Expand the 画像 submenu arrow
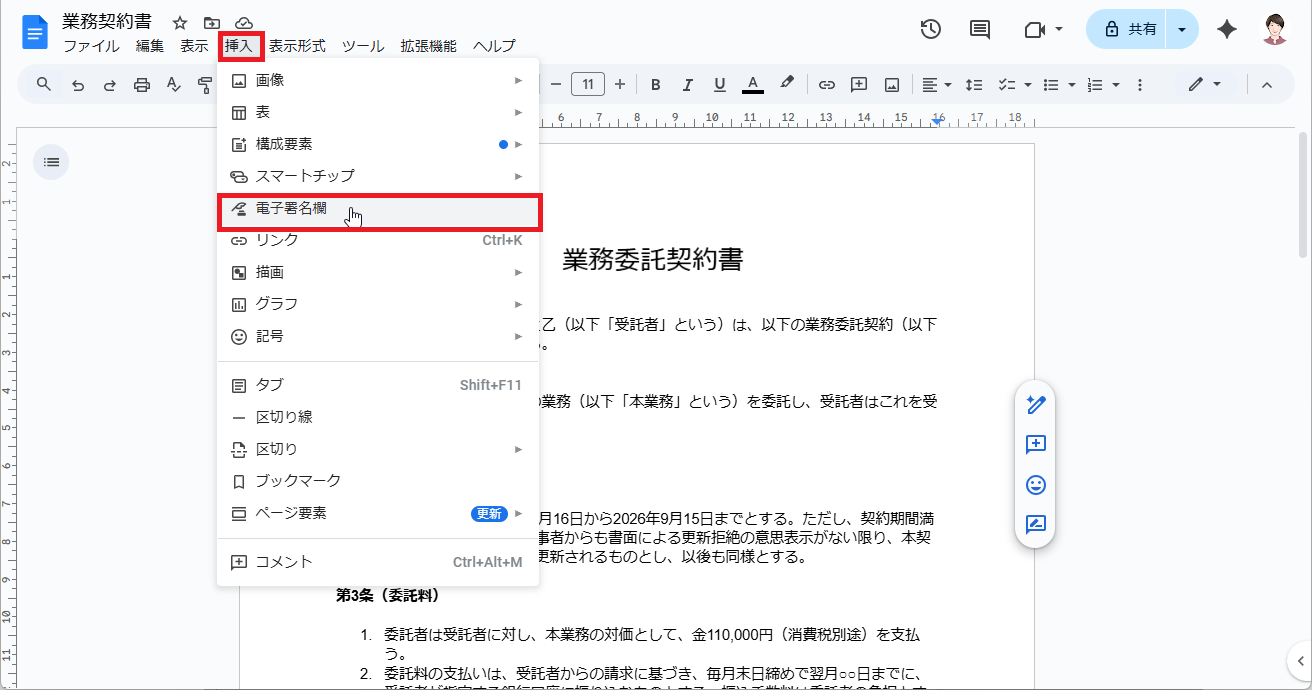The image size is (1312, 690). (519, 79)
